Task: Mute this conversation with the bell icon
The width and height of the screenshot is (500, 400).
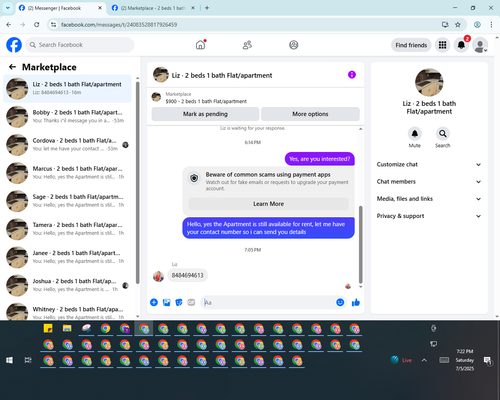Action: tap(415, 134)
